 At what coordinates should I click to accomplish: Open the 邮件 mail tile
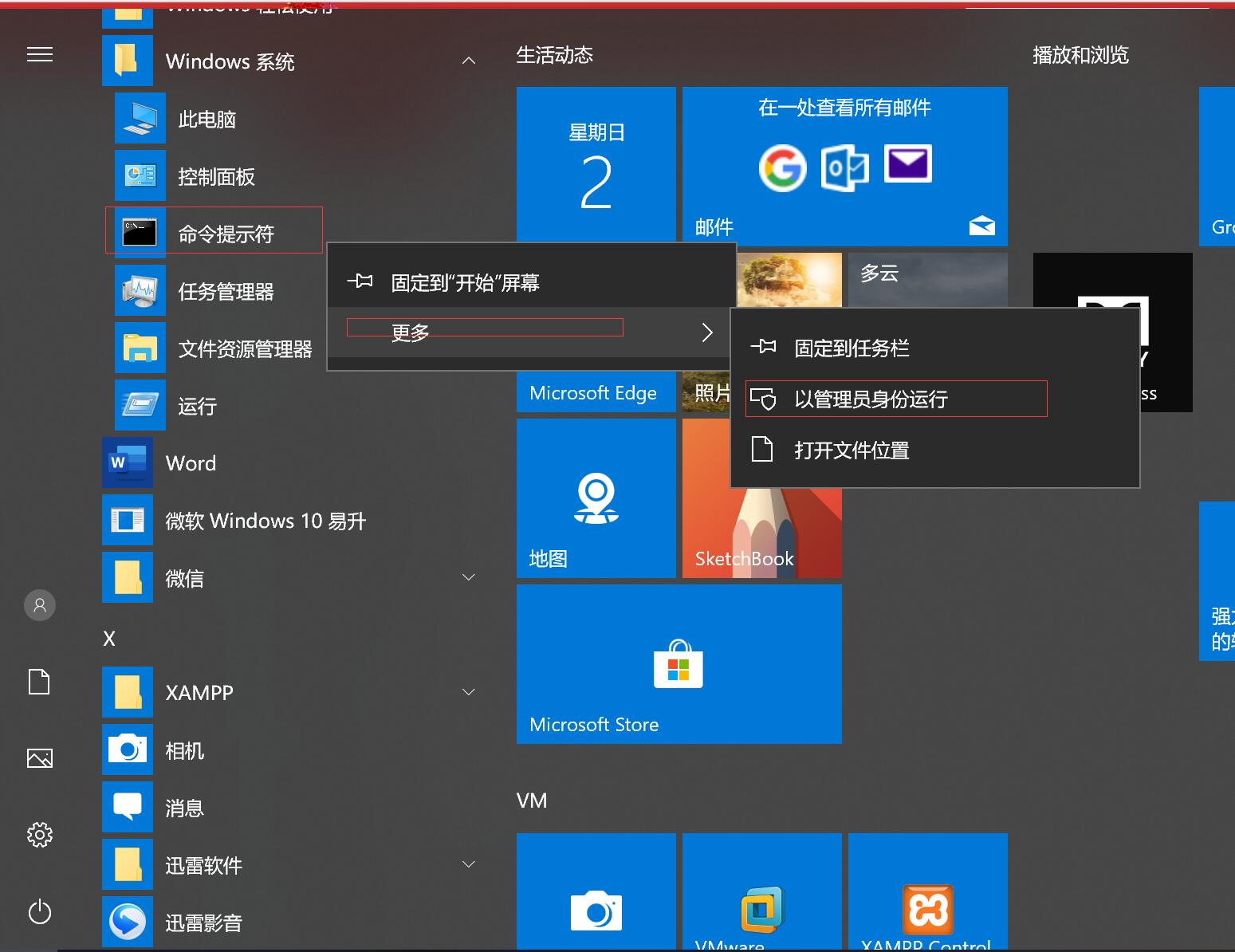coord(845,166)
